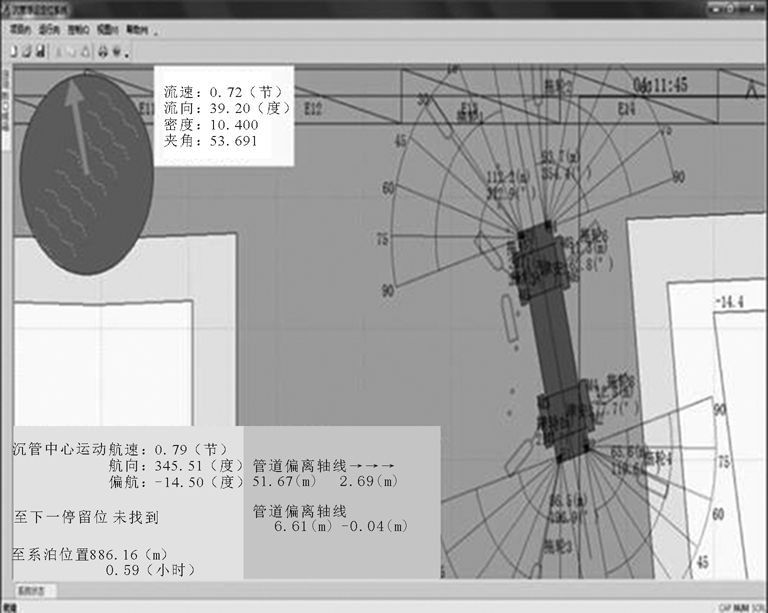The image size is (768, 613).
Task: Click the Cut toolbar icon
Action: tap(58, 50)
